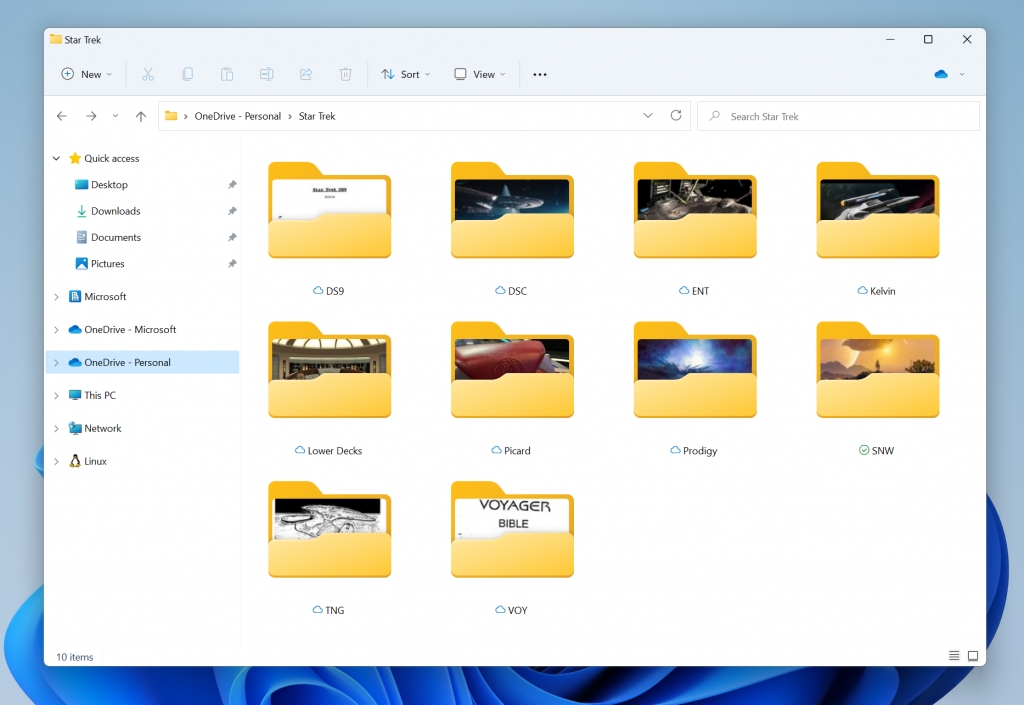Screen dimensions: 1024x705
Task: Click the Rename icon in the toolbar
Action: tap(266, 73)
